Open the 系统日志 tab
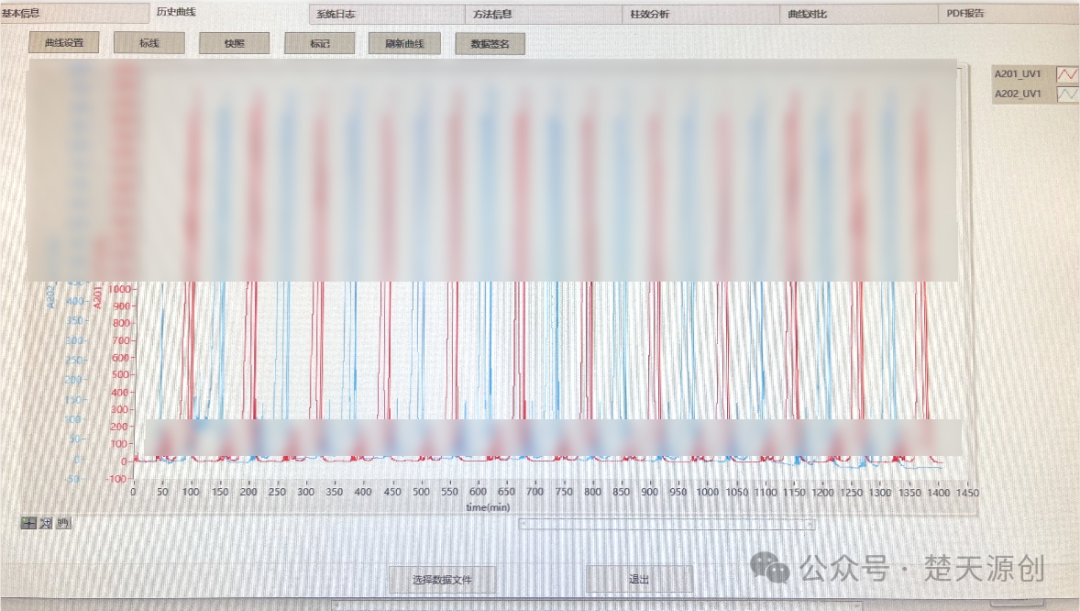 pyautogui.click(x=387, y=14)
